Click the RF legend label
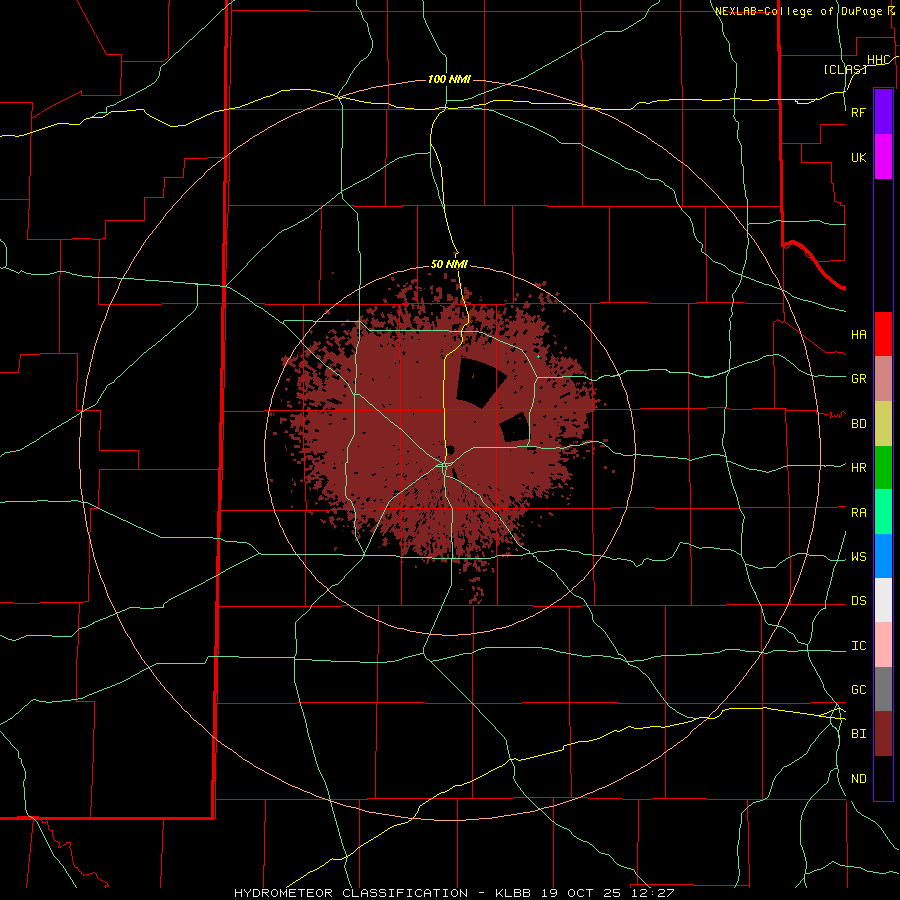The height and width of the screenshot is (900, 900). click(x=858, y=112)
